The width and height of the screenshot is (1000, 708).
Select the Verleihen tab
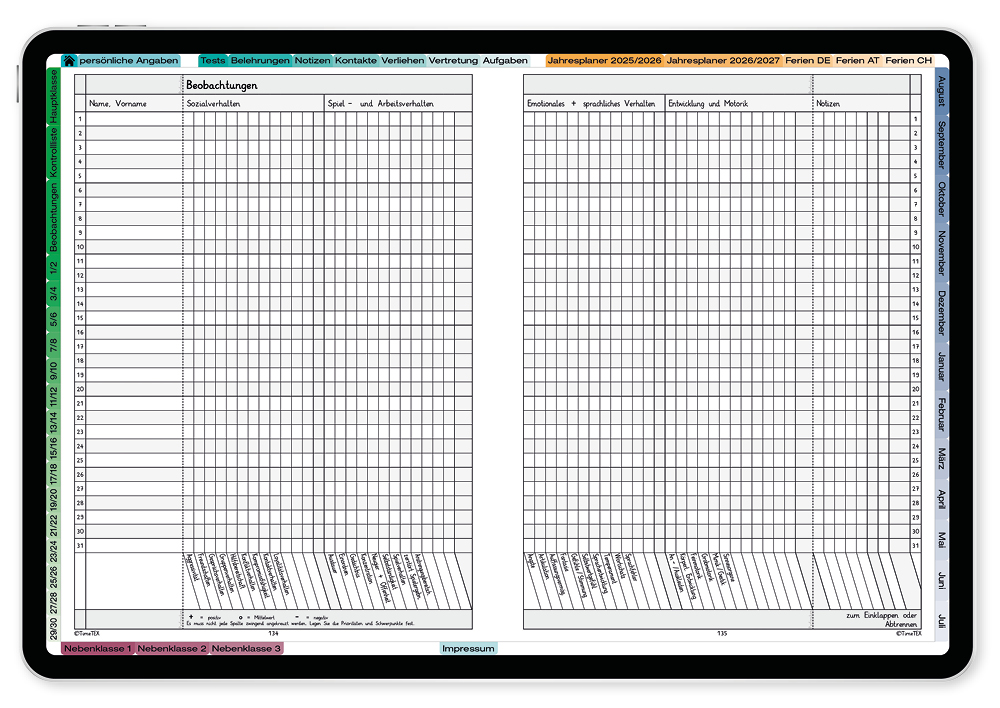coord(402,61)
